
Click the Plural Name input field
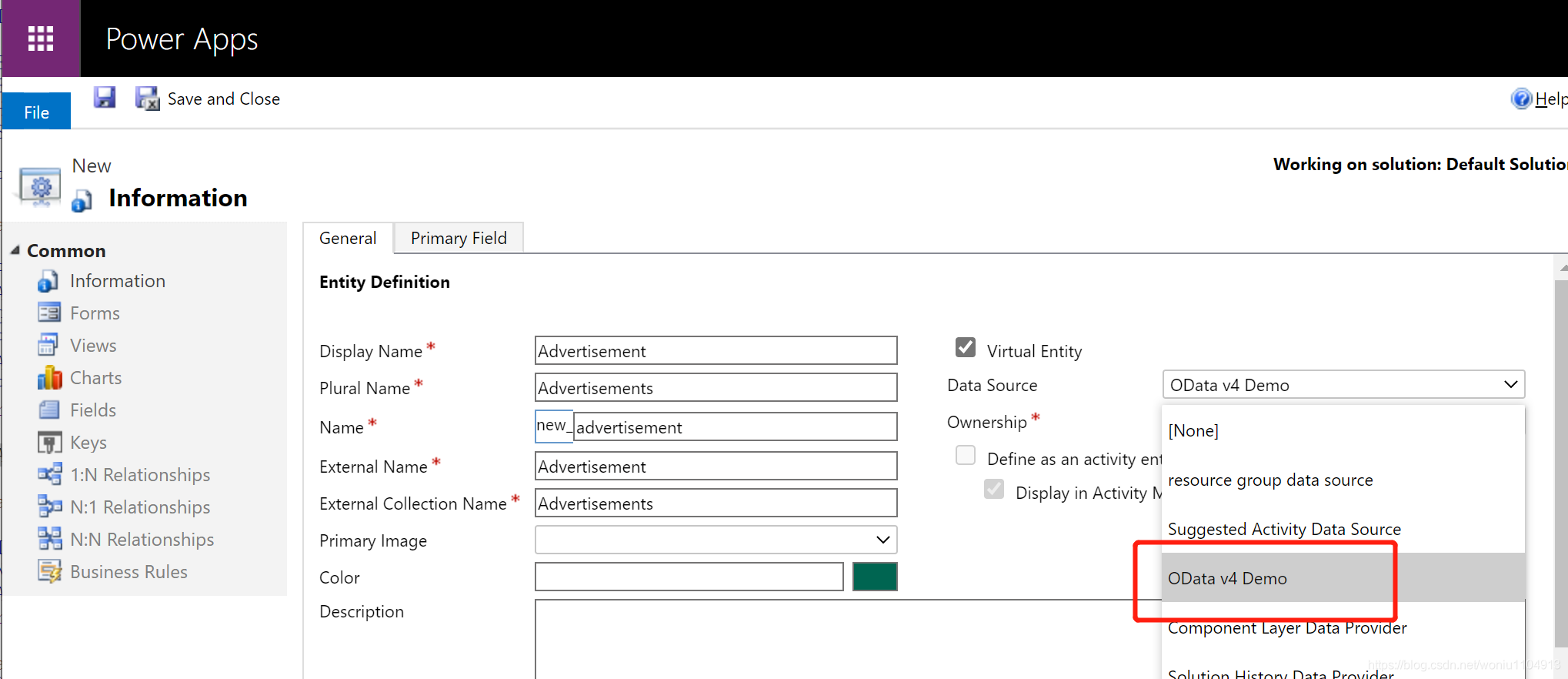coord(716,387)
